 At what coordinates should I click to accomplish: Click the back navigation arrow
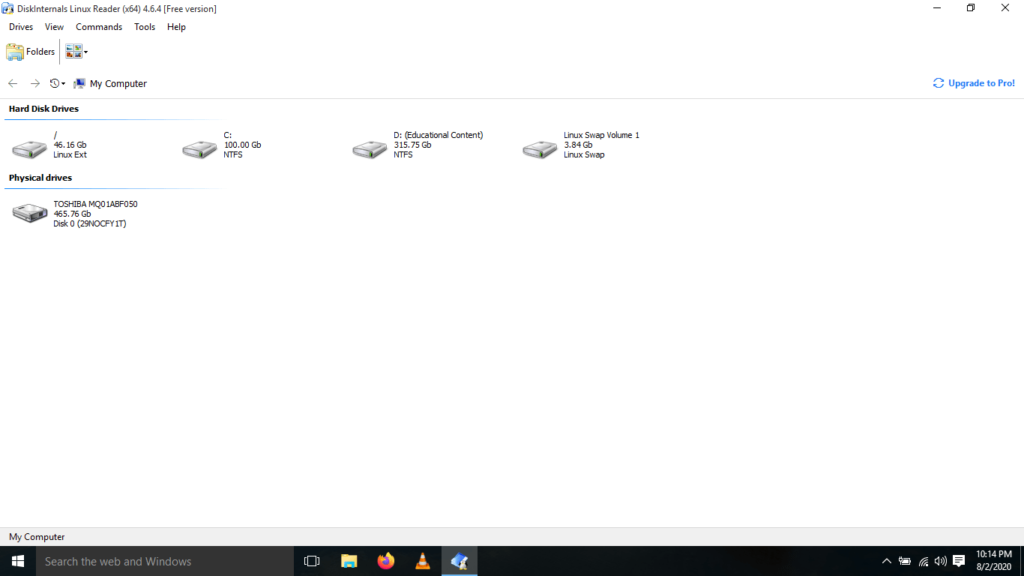[x=13, y=84]
